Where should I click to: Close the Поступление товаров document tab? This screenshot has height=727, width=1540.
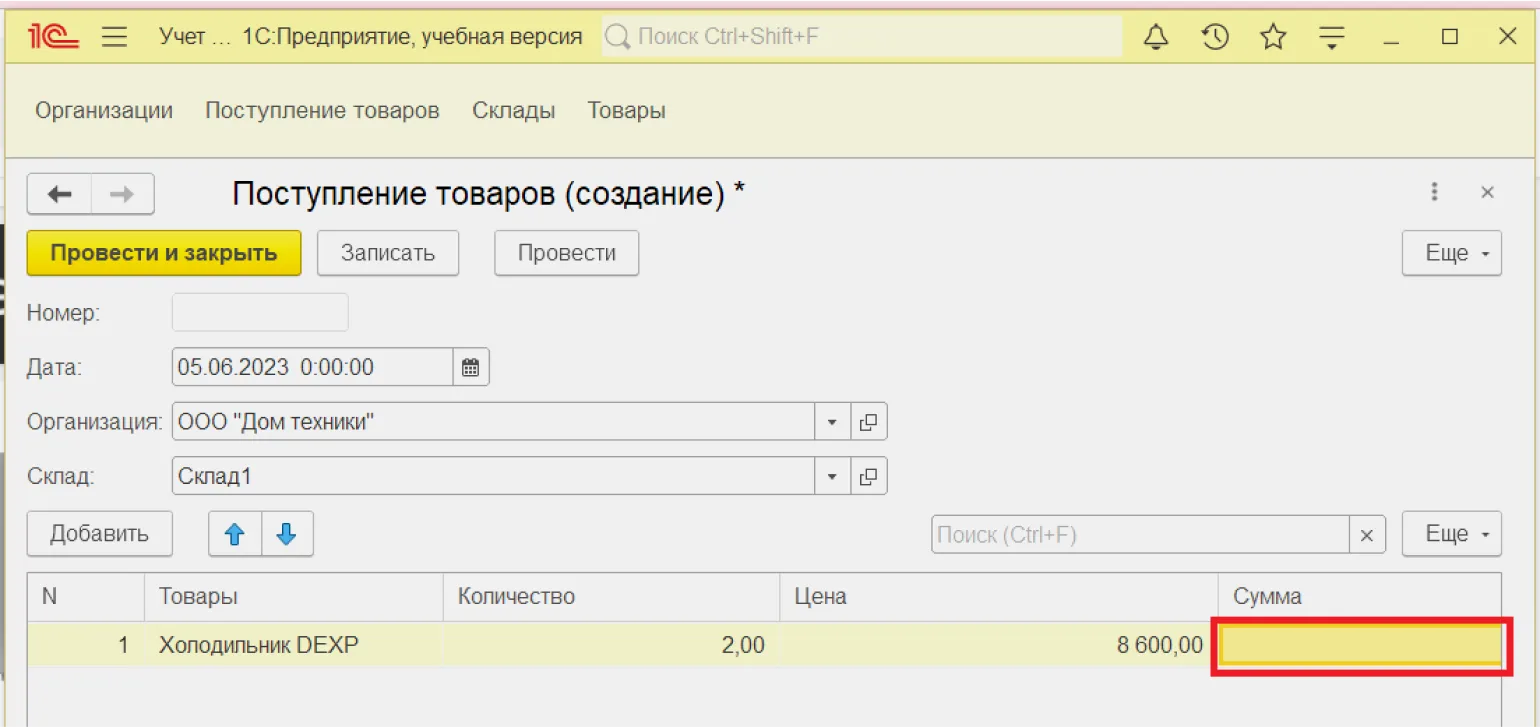[x=1487, y=193]
